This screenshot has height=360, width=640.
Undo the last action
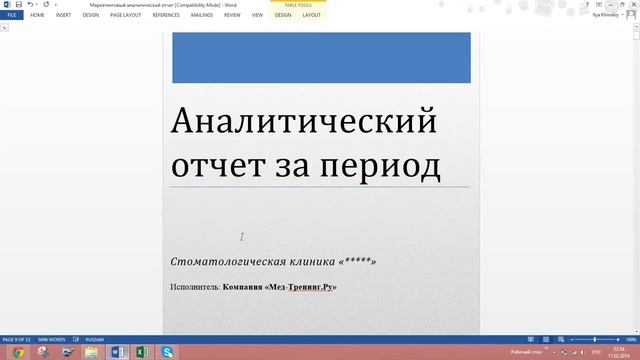(30, 4)
